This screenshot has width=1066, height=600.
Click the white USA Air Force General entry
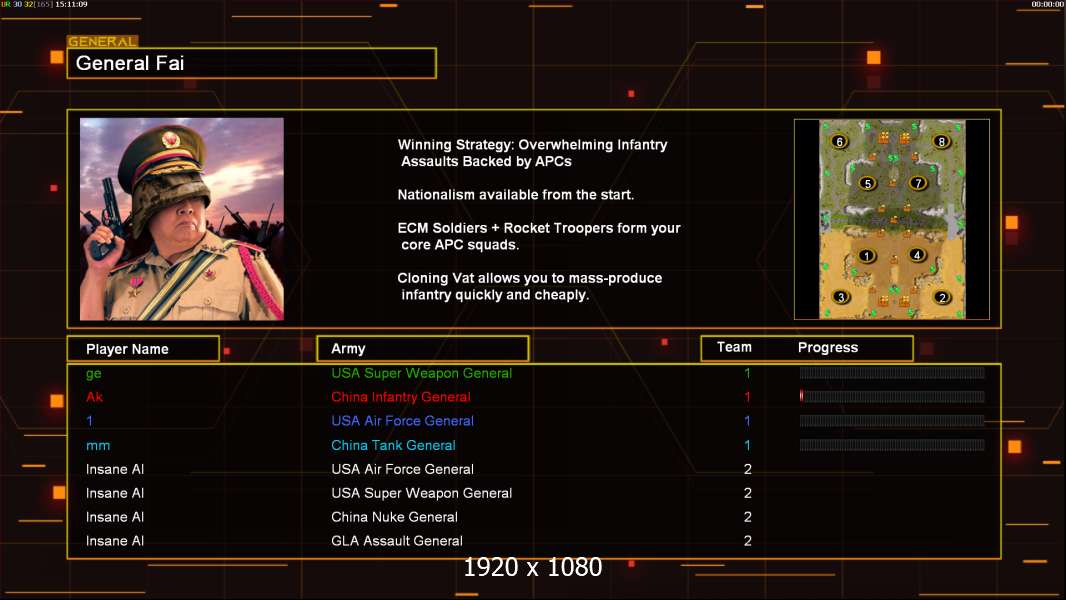pyautogui.click(x=402, y=469)
